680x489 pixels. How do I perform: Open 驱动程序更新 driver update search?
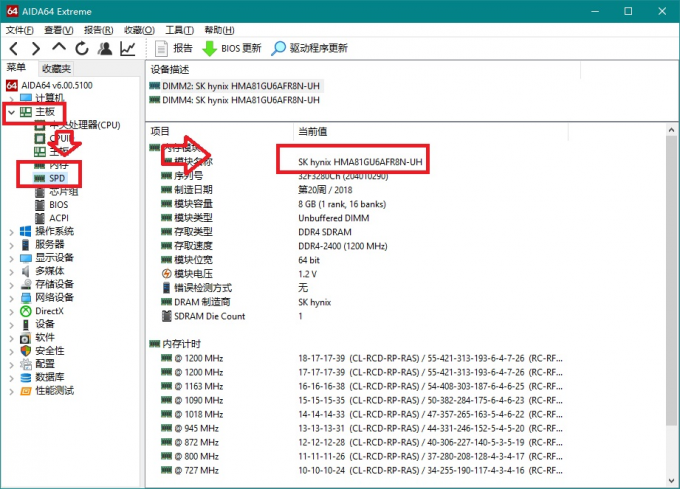click(x=308, y=48)
